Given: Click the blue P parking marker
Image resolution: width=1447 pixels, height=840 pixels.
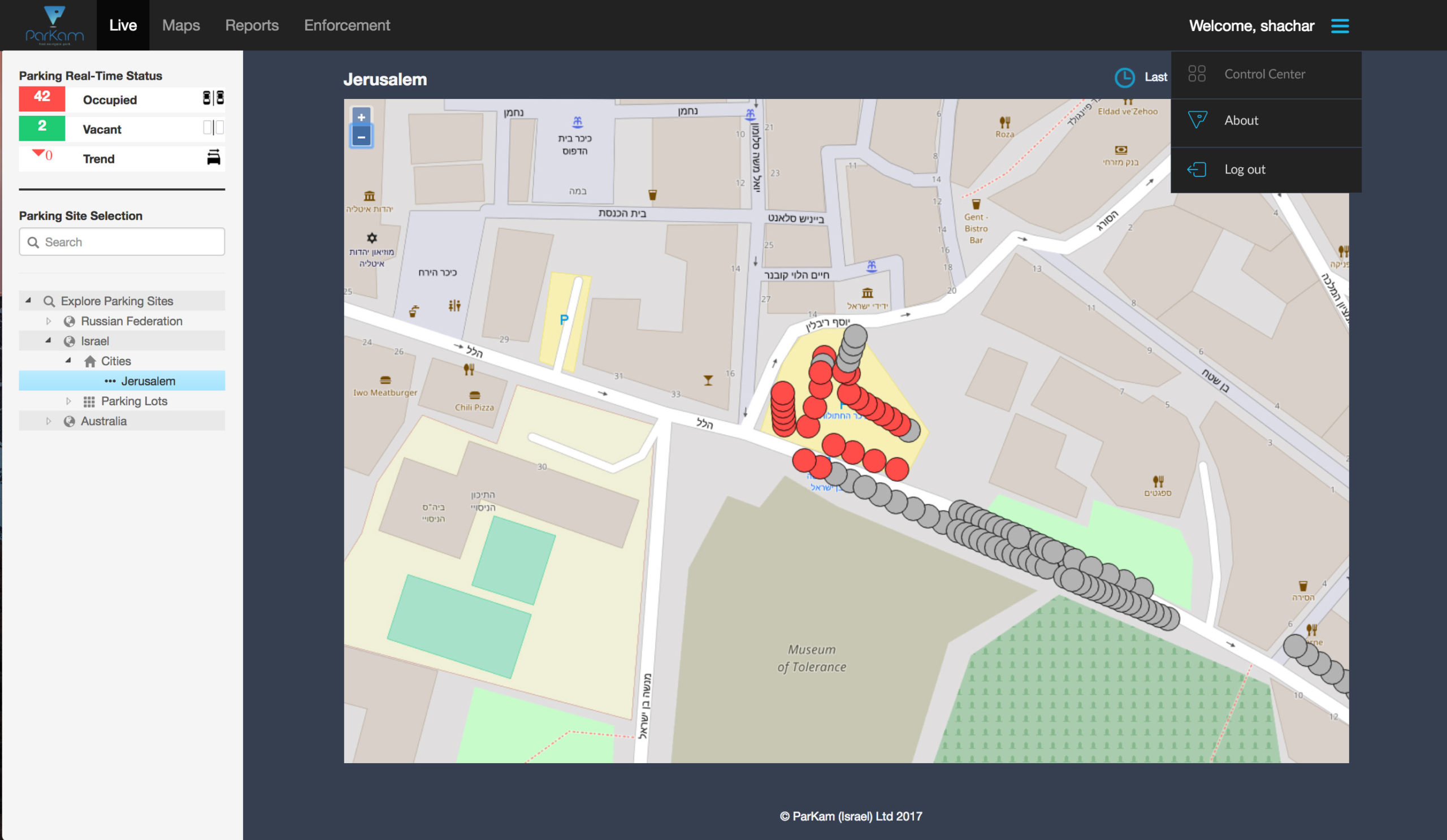Looking at the screenshot, I should 564,320.
